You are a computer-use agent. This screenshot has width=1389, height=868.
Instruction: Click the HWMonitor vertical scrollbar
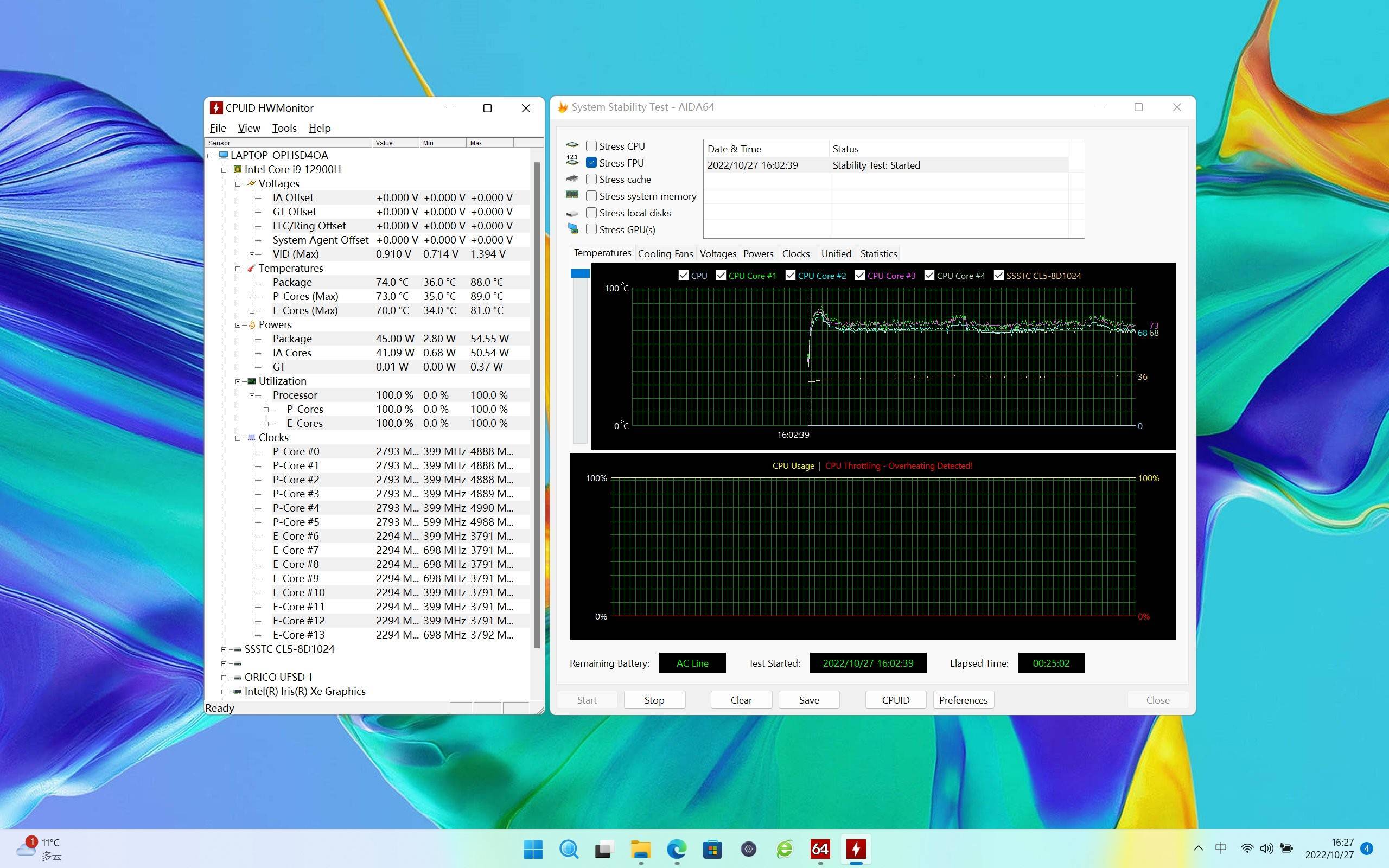[x=537, y=402]
